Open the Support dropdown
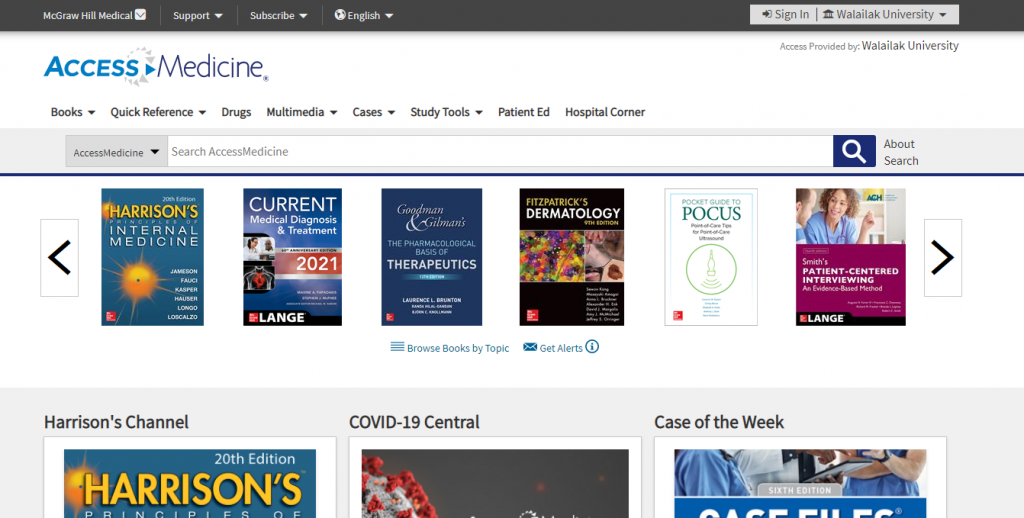 (x=197, y=15)
